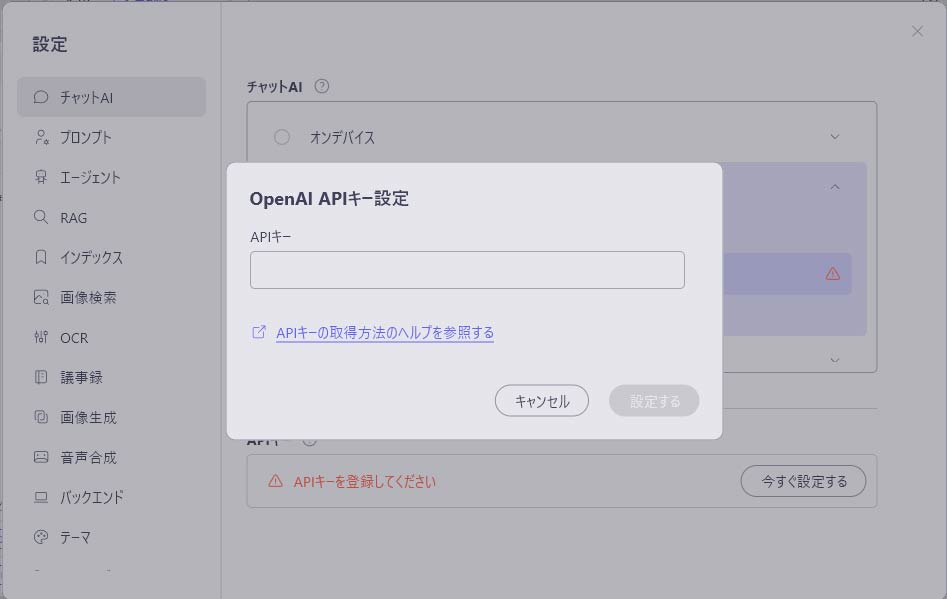Focus the APIキー input field
The width and height of the screenshot is (947, 599).
(467, 270)
